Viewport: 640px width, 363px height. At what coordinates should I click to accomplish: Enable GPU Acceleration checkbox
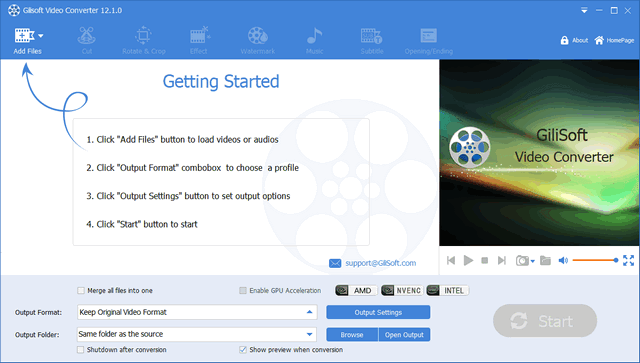coord(243,291)
